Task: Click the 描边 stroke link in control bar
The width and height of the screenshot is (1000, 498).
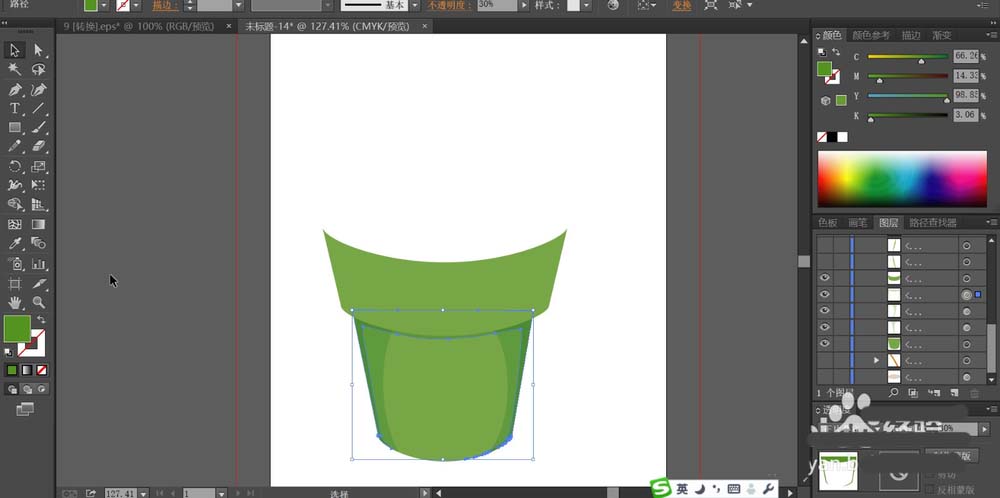Action: pos(164,5)
